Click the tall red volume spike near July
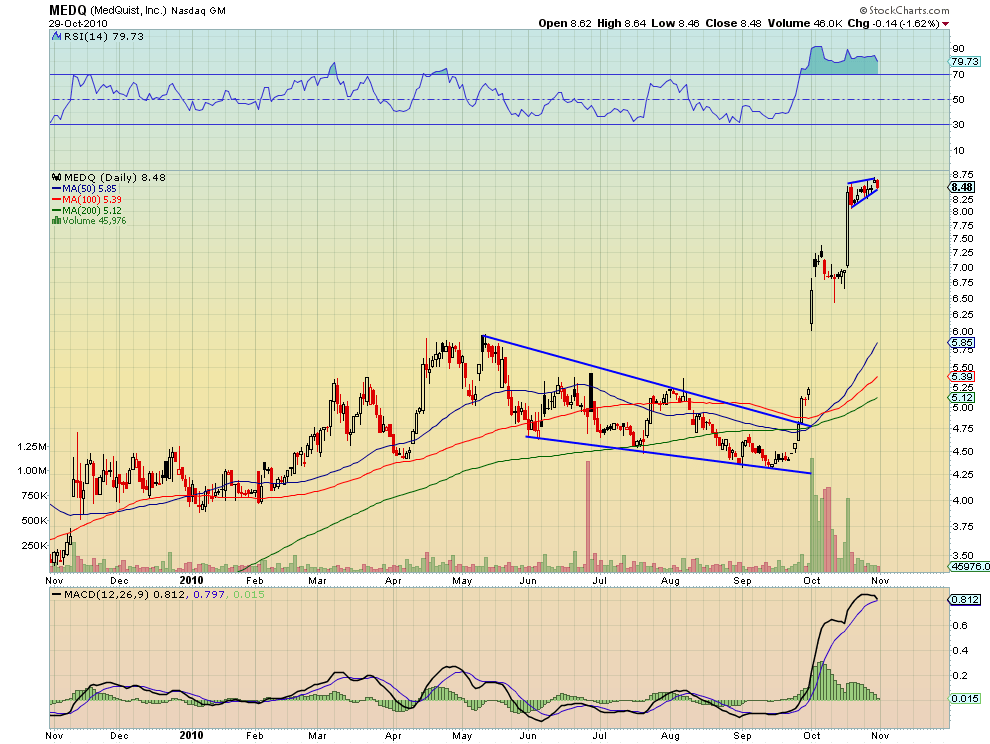The width and height of the screenshot is (990, 744). [x=588, y=516]
